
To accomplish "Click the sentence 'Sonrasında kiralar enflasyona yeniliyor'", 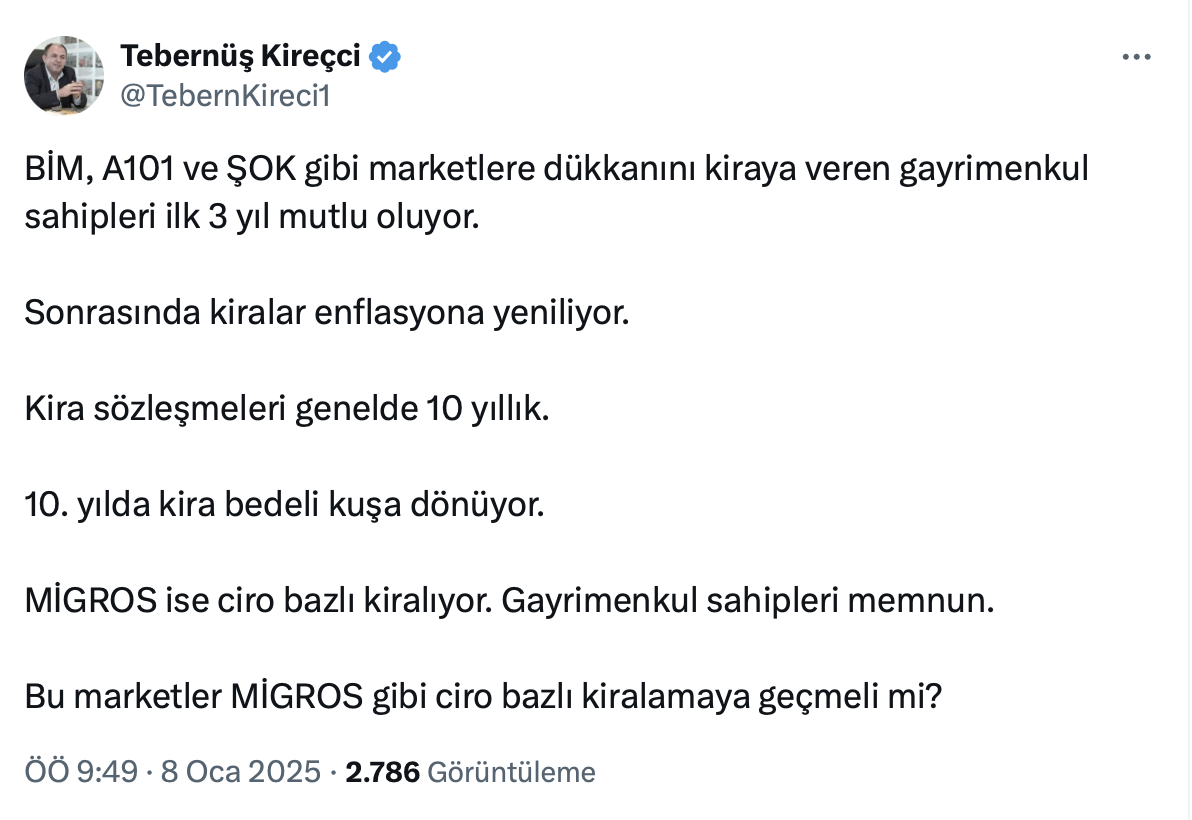I will pos(326,314).
